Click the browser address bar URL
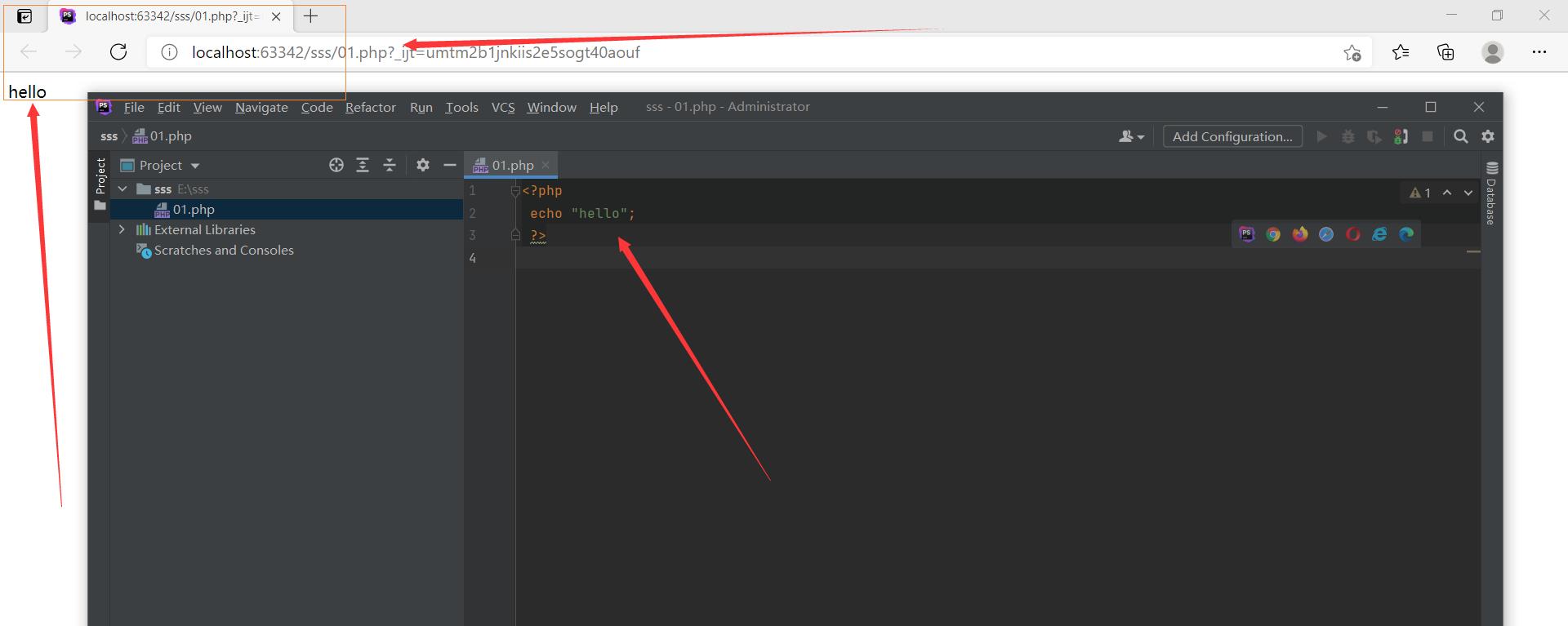Viewport: 1568px width, 626px height. [x=416, y=52]
